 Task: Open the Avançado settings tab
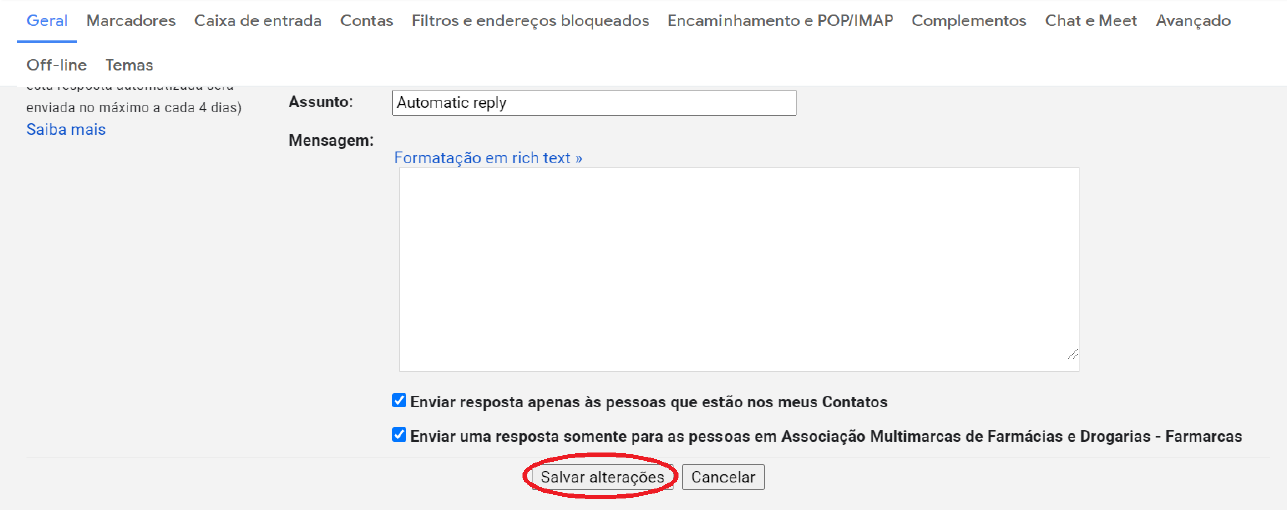tap(1193, 21)
